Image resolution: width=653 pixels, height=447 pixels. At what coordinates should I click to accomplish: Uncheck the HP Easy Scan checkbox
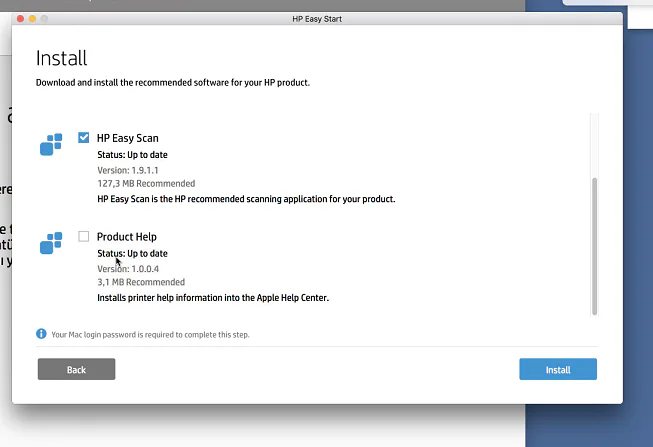[84, 137]
